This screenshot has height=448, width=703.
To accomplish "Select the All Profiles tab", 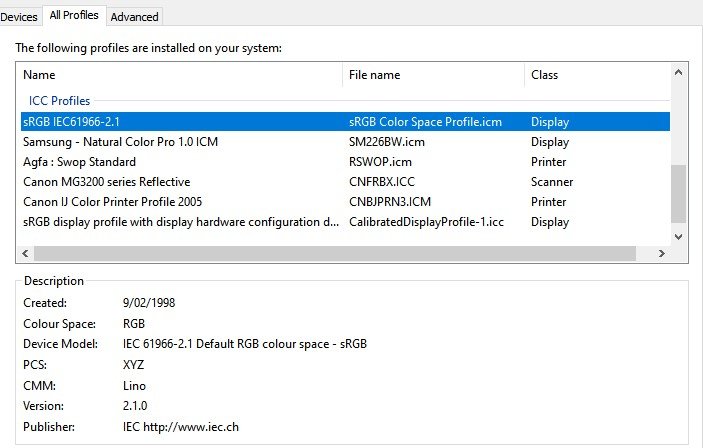I will [x=74, y=15].
